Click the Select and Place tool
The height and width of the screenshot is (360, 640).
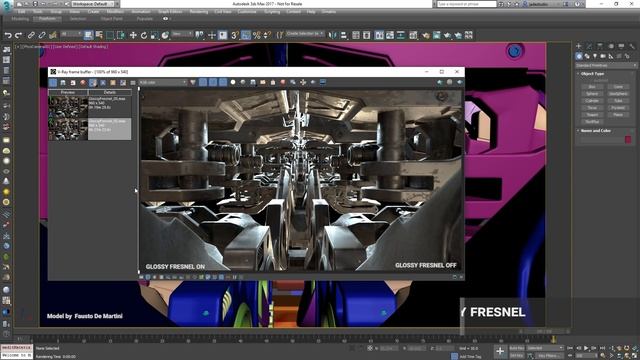[x=165, y=36]
